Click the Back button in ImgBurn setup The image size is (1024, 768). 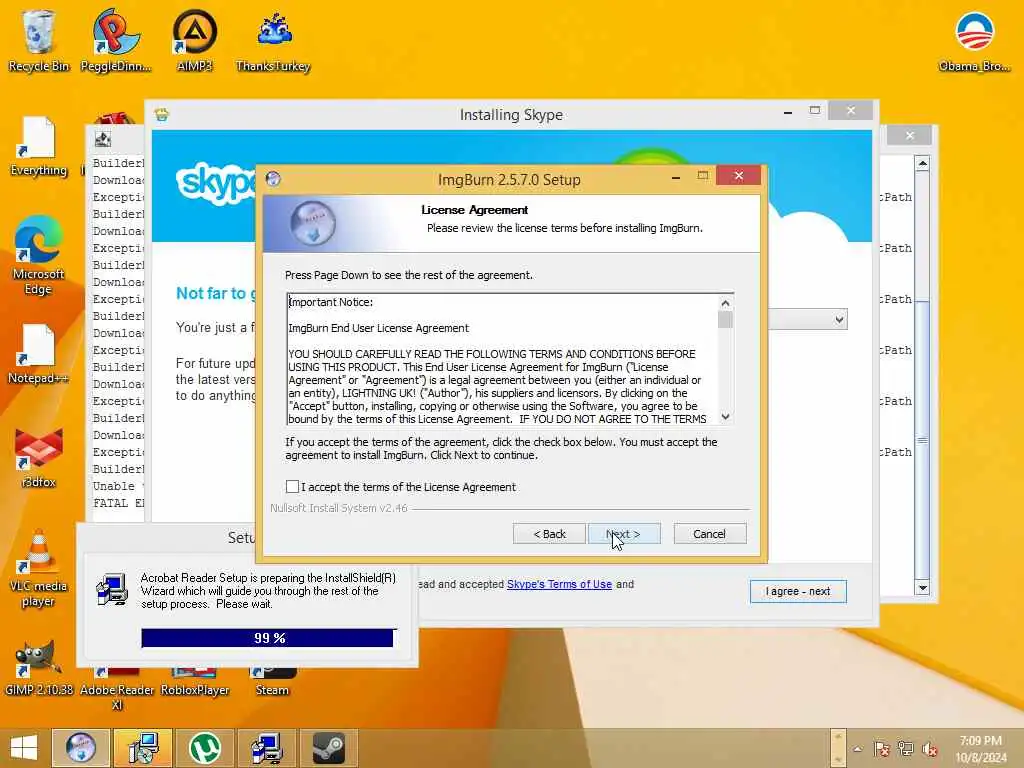point(549,534)
